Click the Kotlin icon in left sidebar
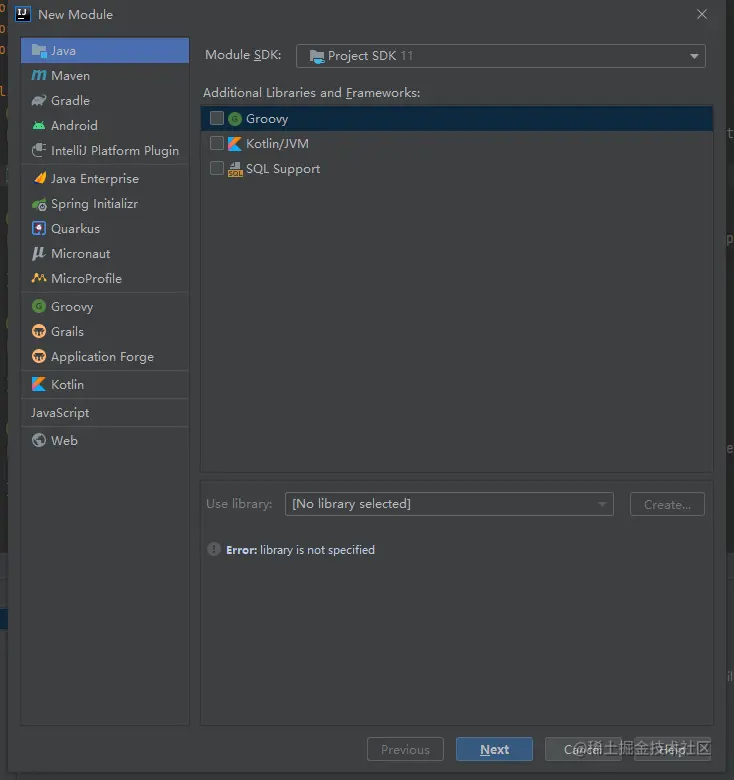The width and height of the screenshot is (734, 780). click(39, 384)
